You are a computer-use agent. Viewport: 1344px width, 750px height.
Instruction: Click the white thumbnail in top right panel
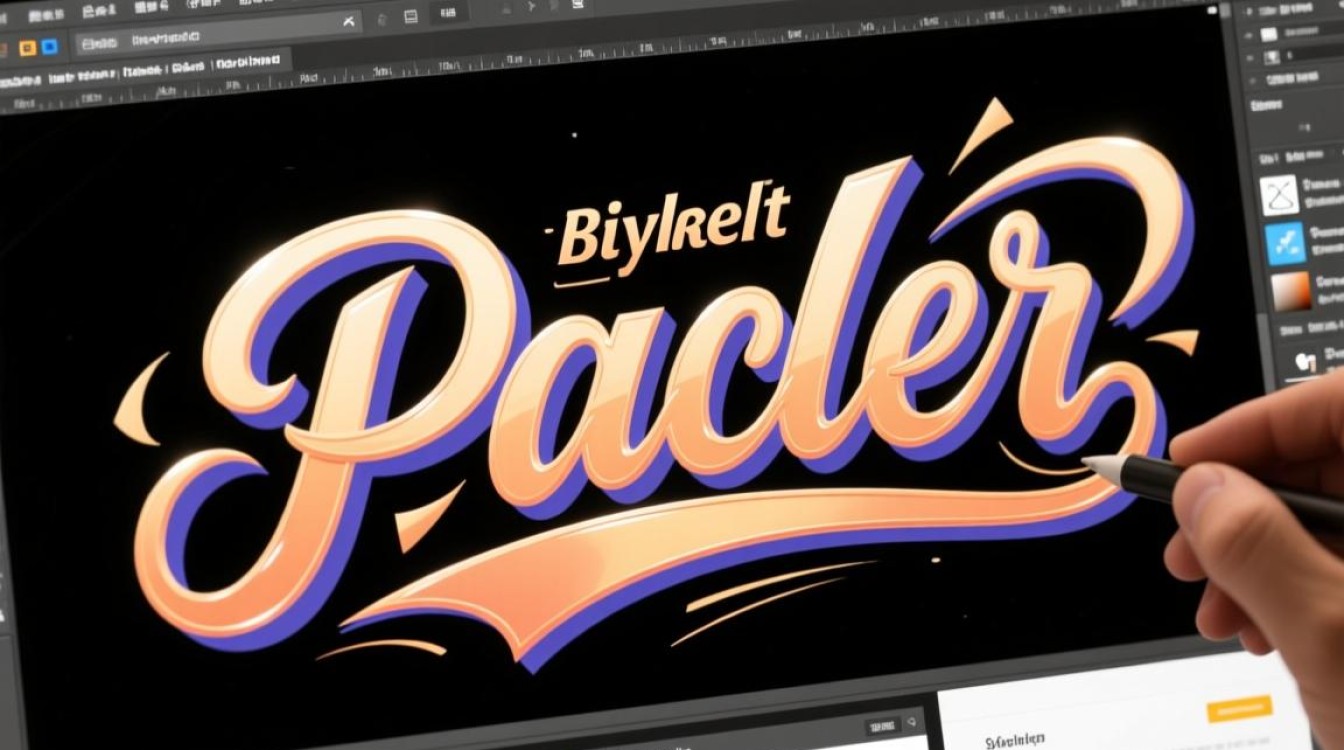1268,35
